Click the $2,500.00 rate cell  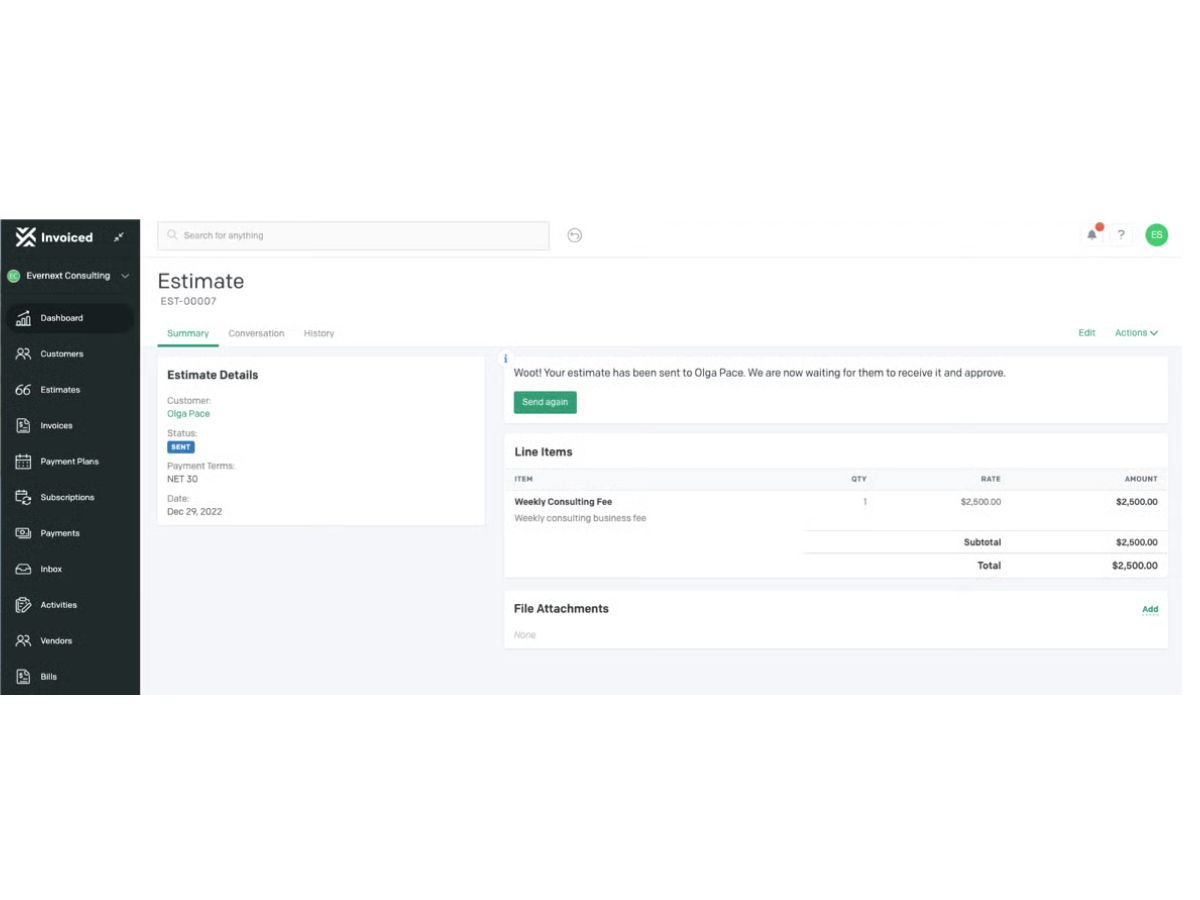[980, 502]
